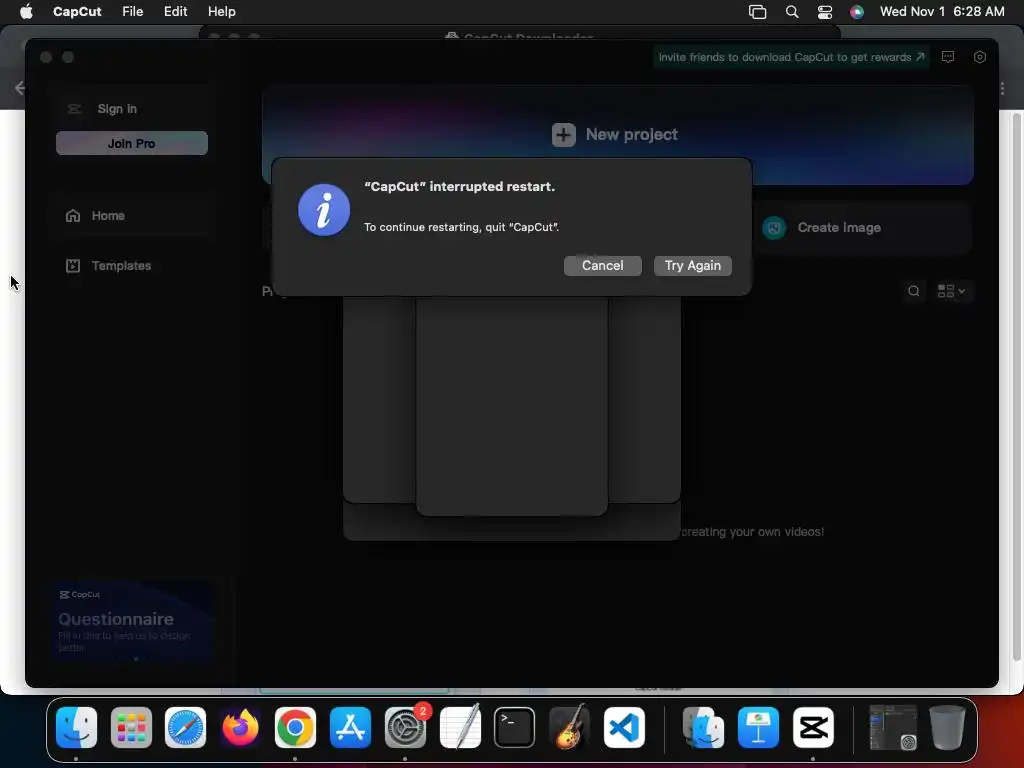The width and height of the screenshot is (1024, 768).
Task: Open the CapCut menu in menu bar
Action: click(x=77, y=11)
